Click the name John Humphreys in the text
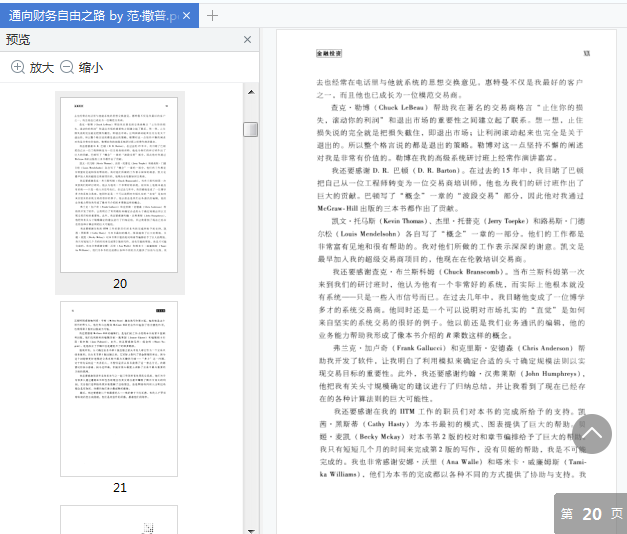 [550, 374]
